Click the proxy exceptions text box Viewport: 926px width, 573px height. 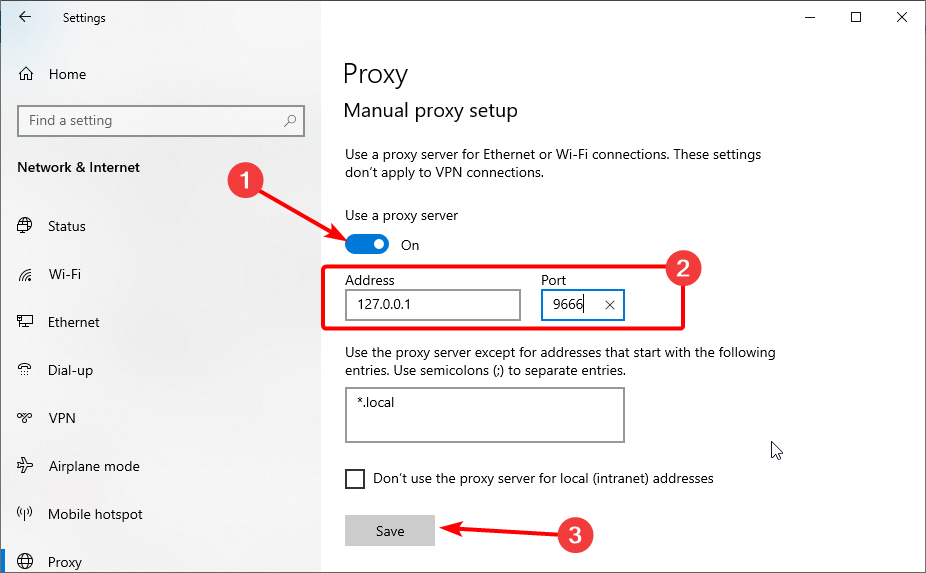485,415
